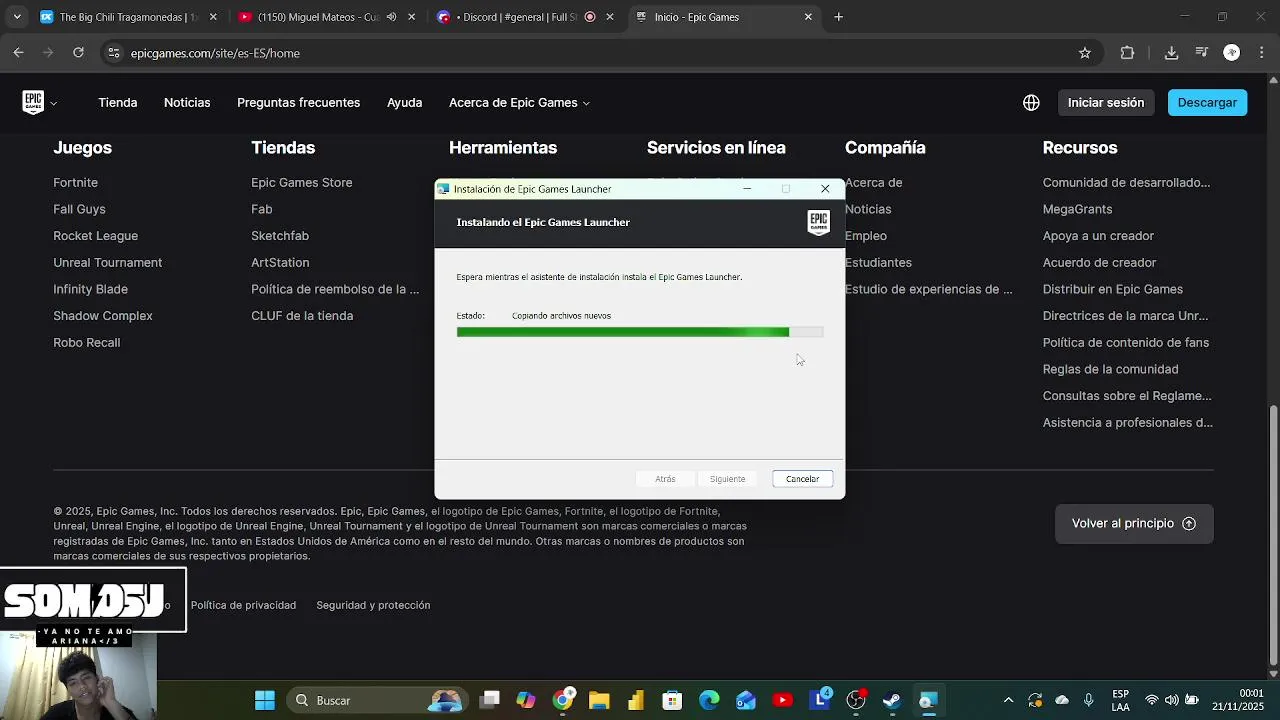Open the Windows Start button
Image resolution: width=1280 pixels, height=720 pixels.
[x=264, y=700]
